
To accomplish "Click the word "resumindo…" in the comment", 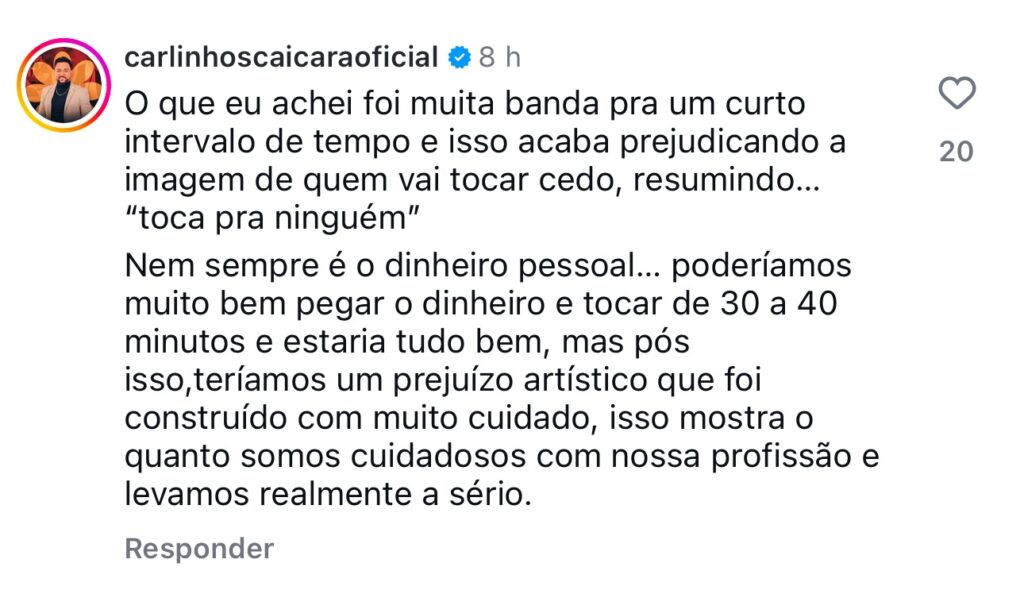I will [x=726, y=180].
